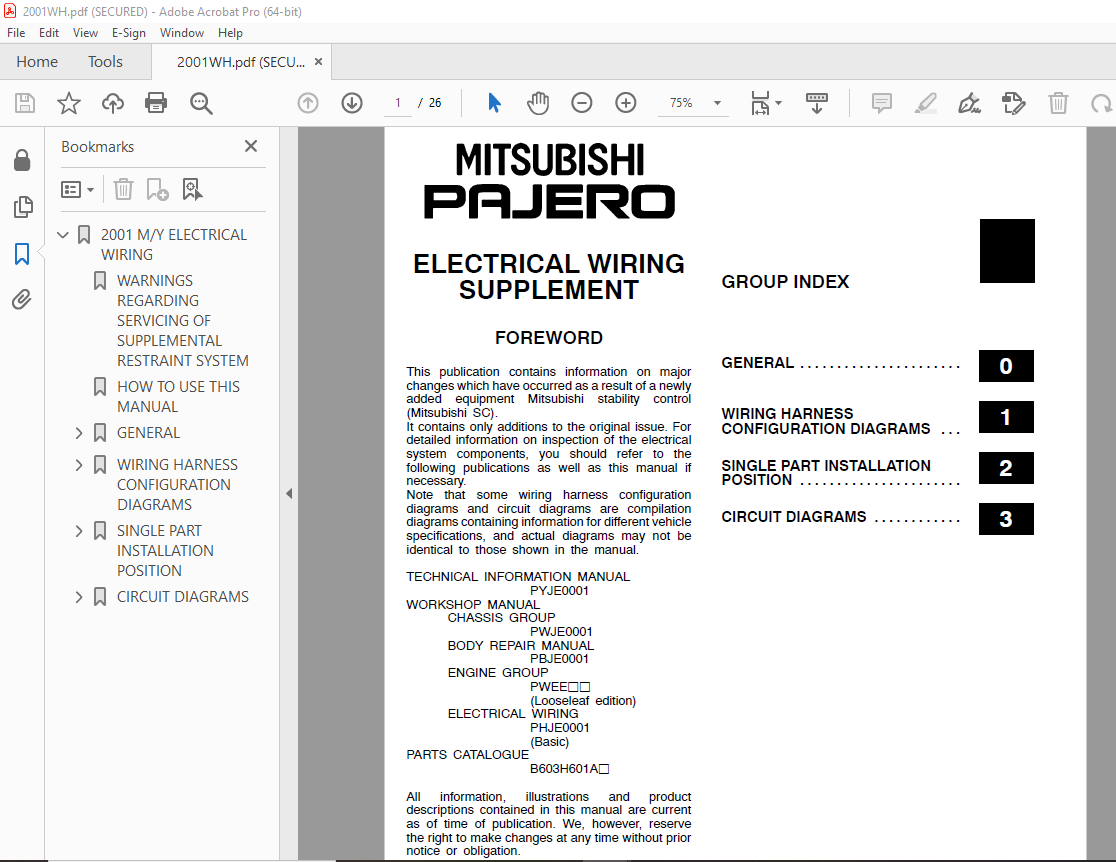Click GENERAL group index box 0
This screenshot has height=862, width=1116.
(1006, 366)
